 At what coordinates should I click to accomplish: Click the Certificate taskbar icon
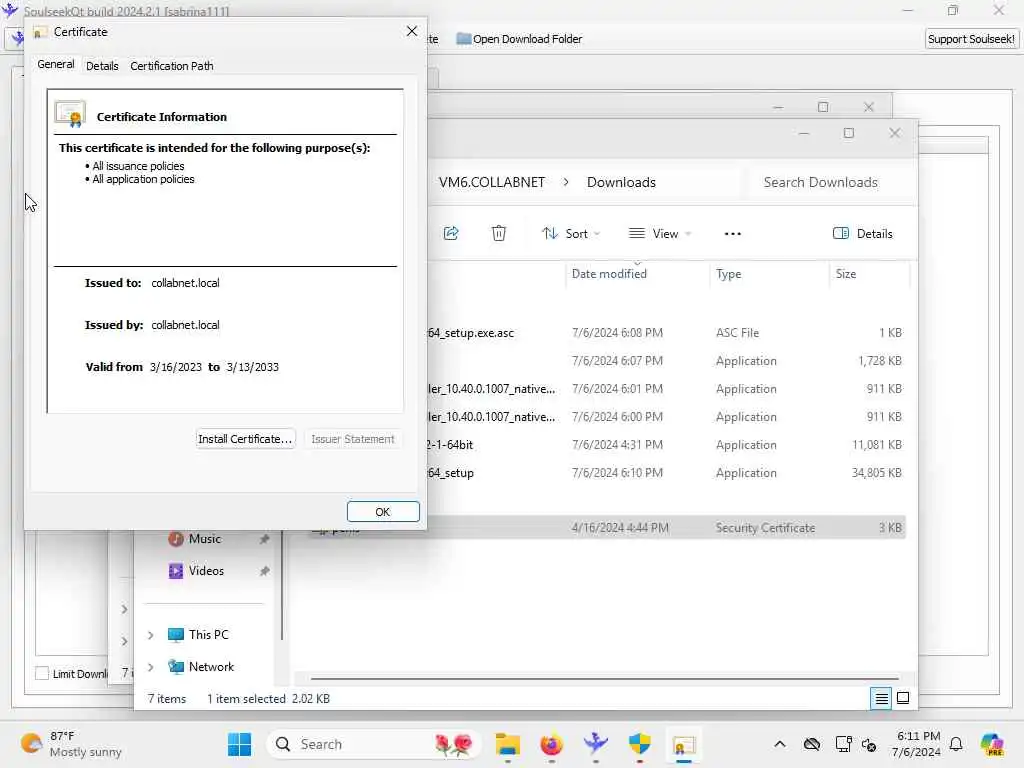pyautogui.click(x=684, y=744)
